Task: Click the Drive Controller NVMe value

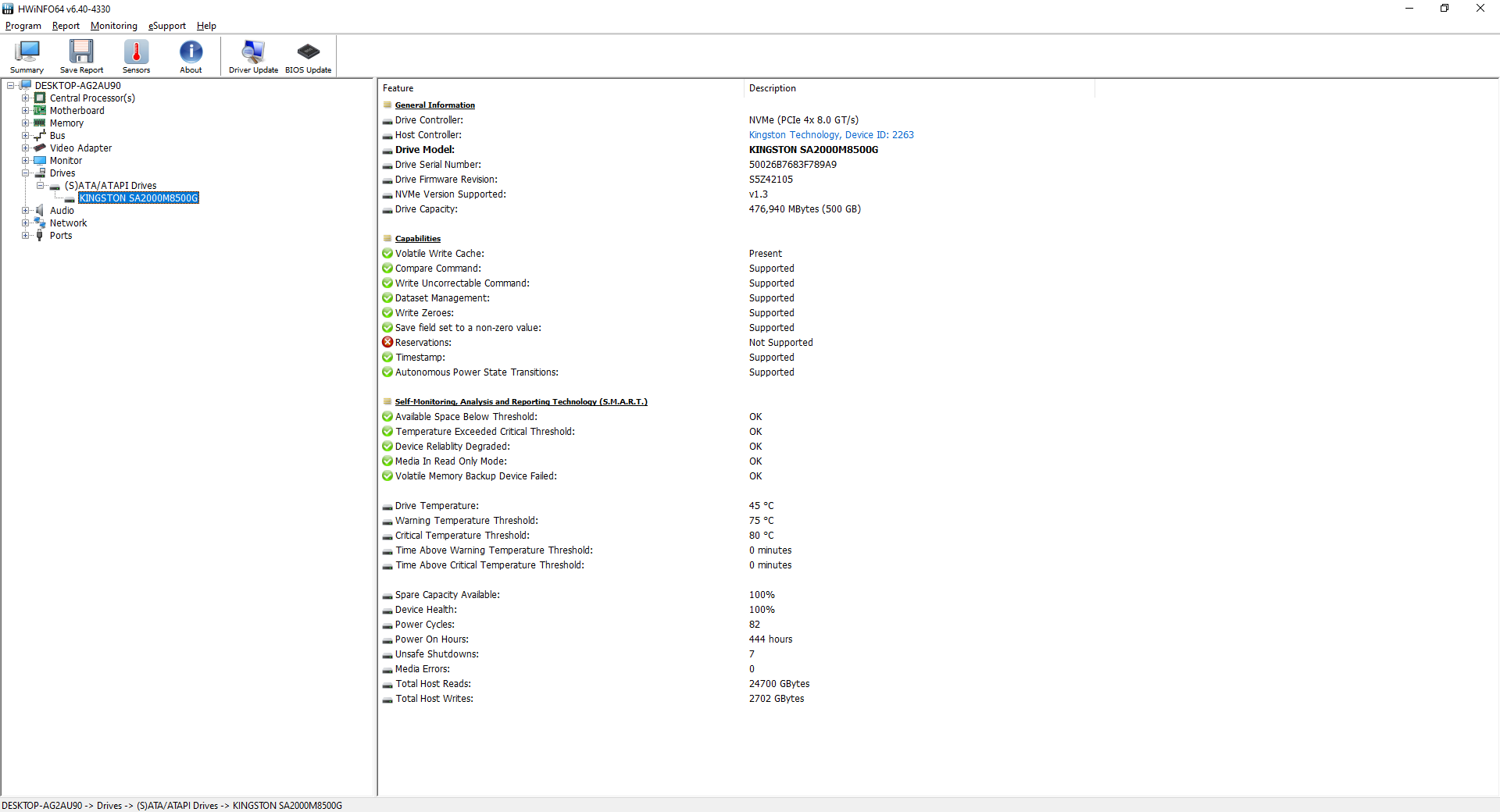Action: click(x=804, y=120)
